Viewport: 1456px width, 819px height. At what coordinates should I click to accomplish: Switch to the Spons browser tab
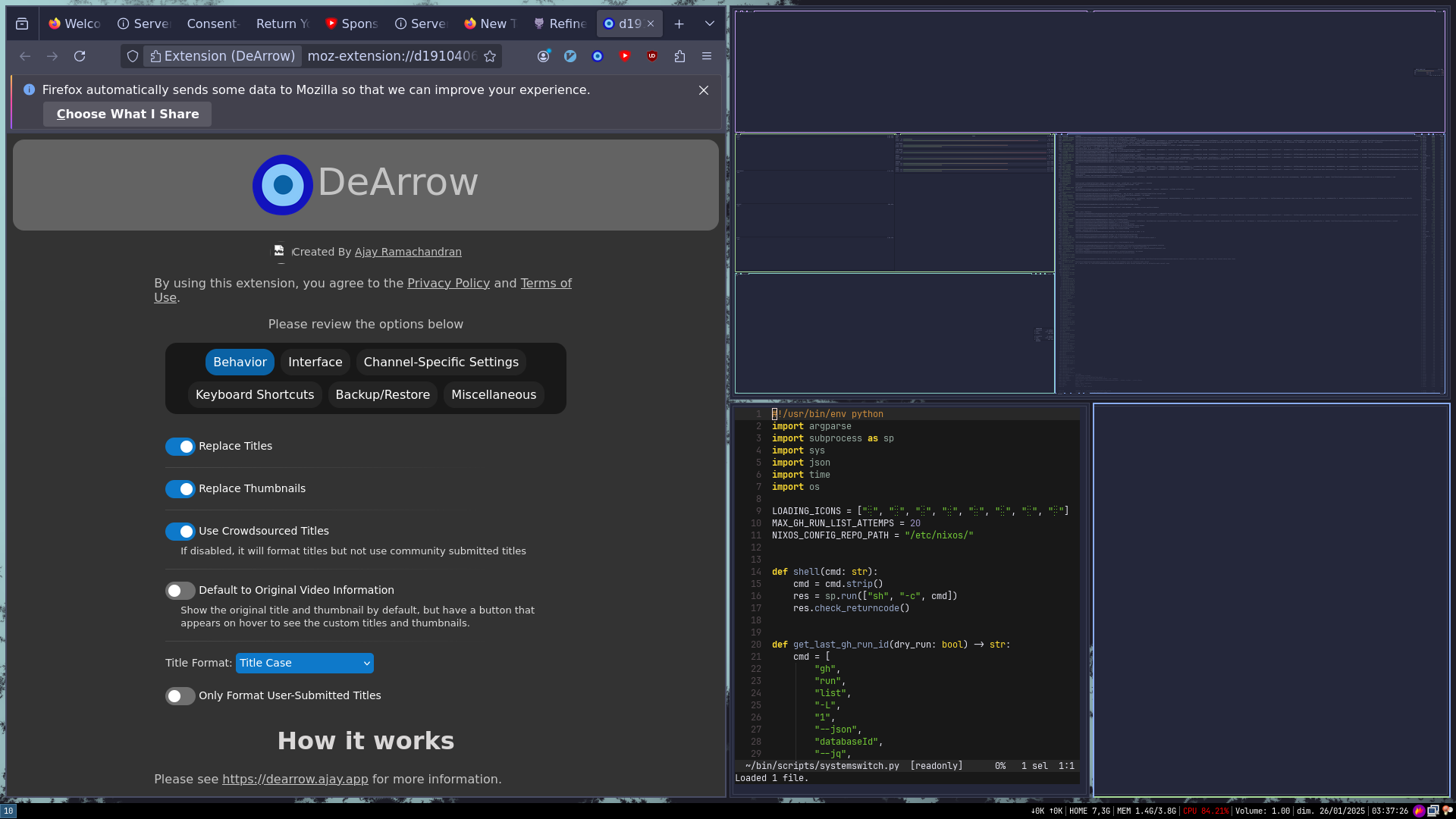352,24
